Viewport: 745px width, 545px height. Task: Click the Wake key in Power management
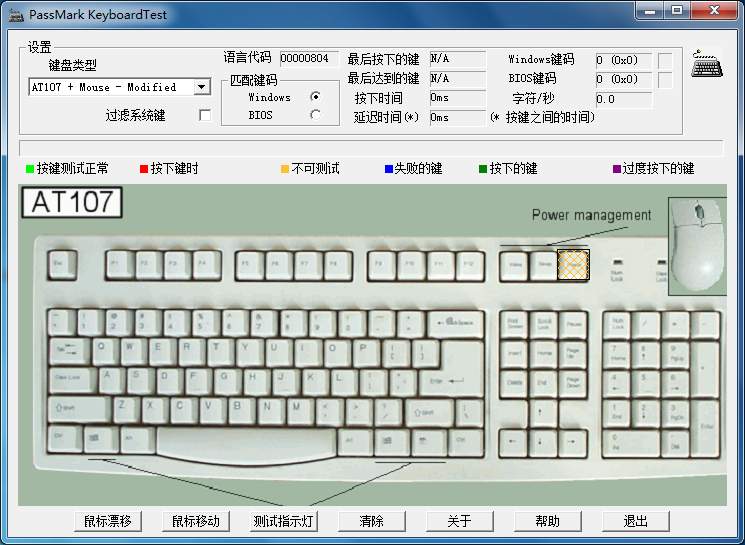point(515,266)
